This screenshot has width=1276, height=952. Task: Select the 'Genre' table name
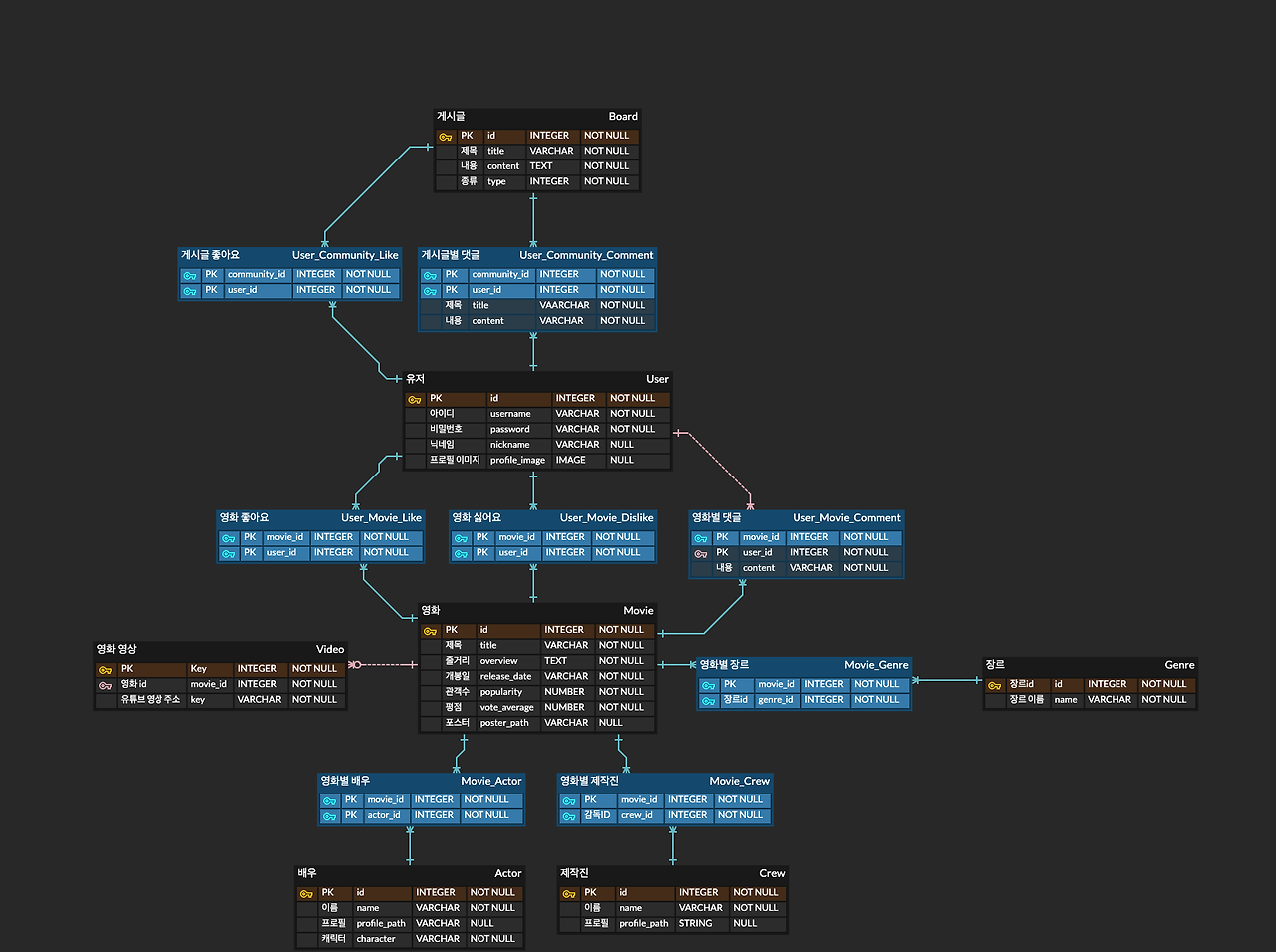1179,665
